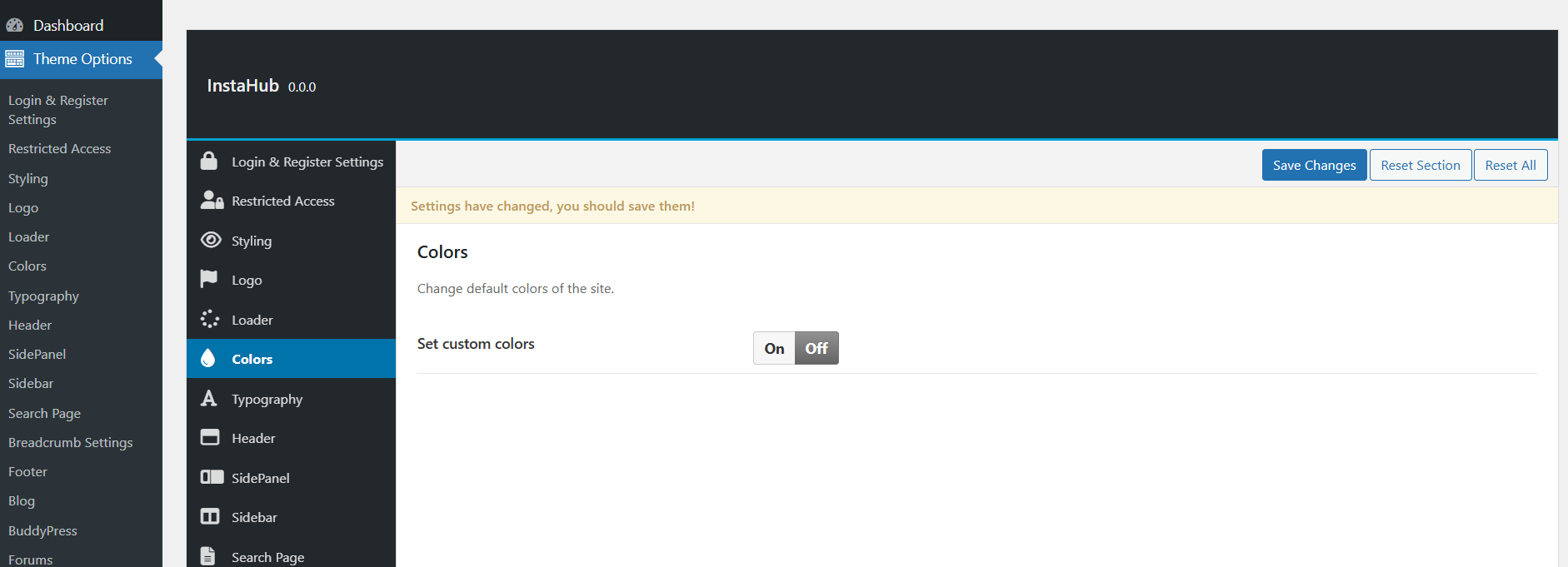This screenshot has width=1568, height=567.
Task: Click the lock icon for Login & Register Settings
Action: pos(209,161)
